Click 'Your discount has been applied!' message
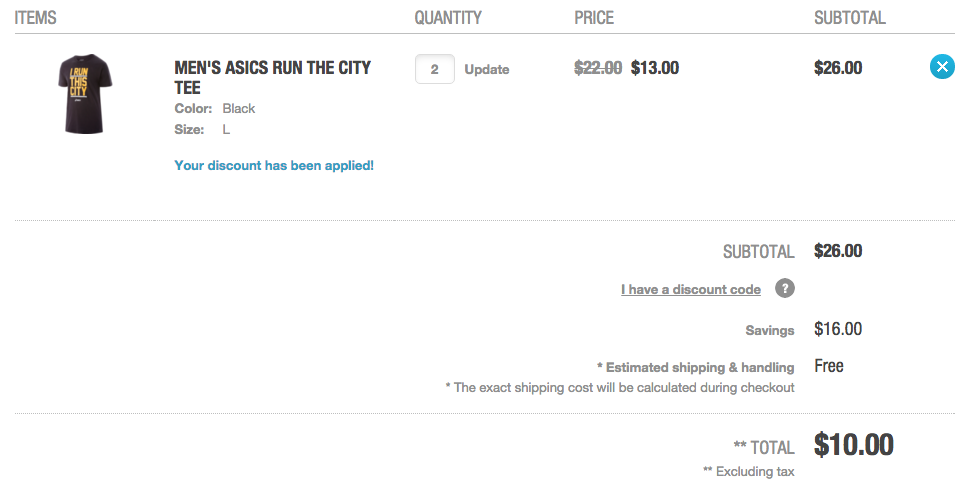Screen dimensions: 974x481 [274, 165]
